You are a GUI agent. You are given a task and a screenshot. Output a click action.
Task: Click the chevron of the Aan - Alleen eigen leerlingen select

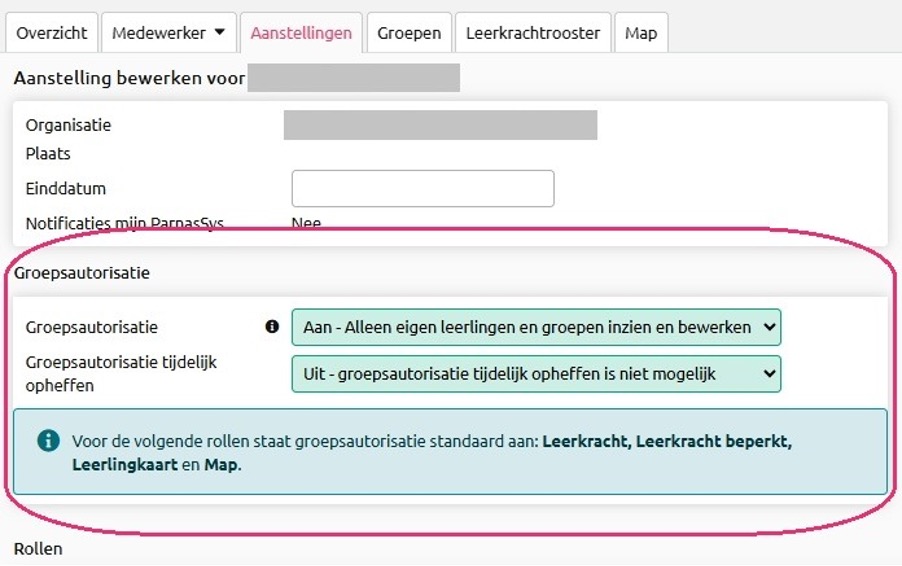pyautogui.click(x=769, y=327)
